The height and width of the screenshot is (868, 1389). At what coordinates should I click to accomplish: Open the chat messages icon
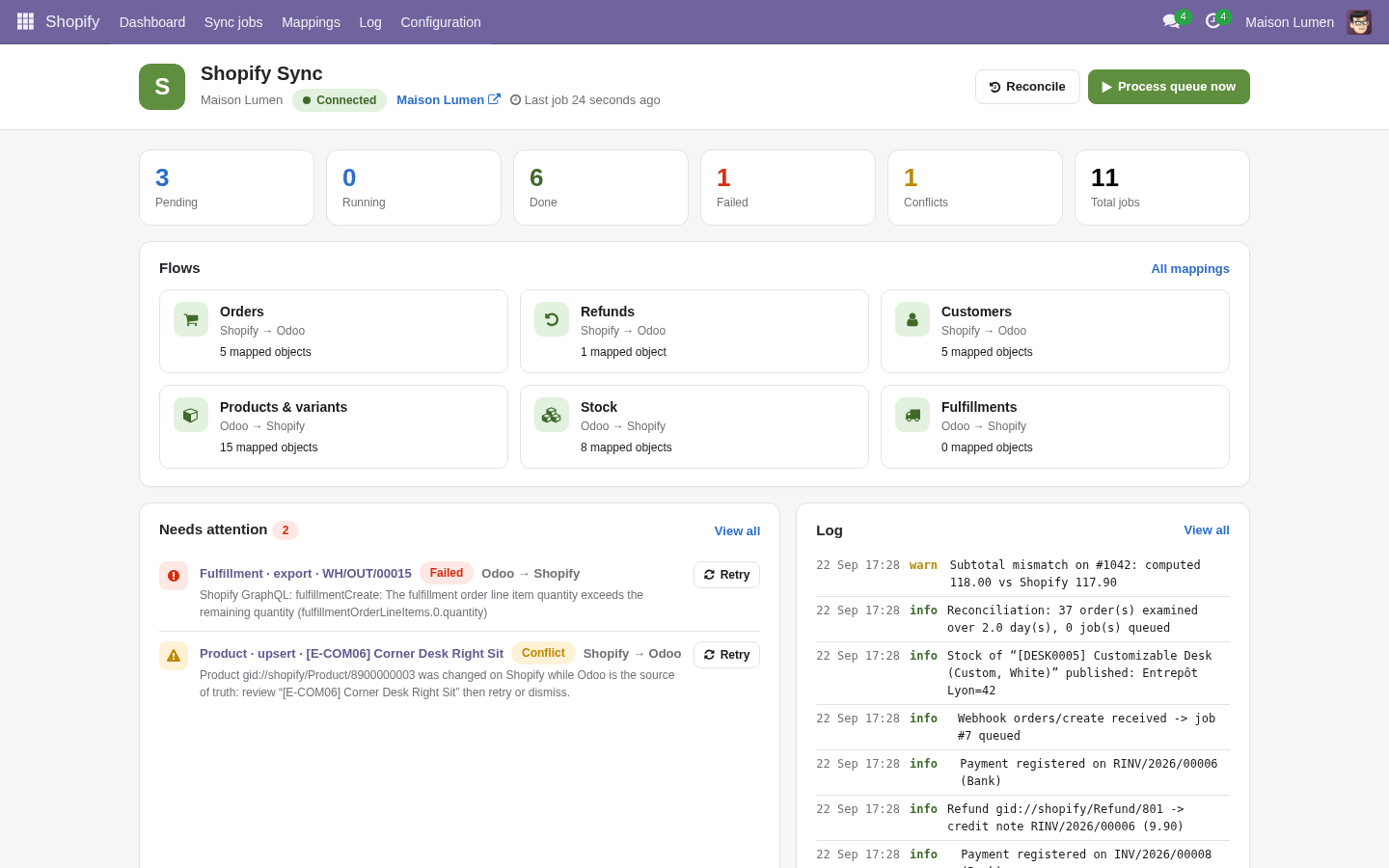click(1171, 21)
